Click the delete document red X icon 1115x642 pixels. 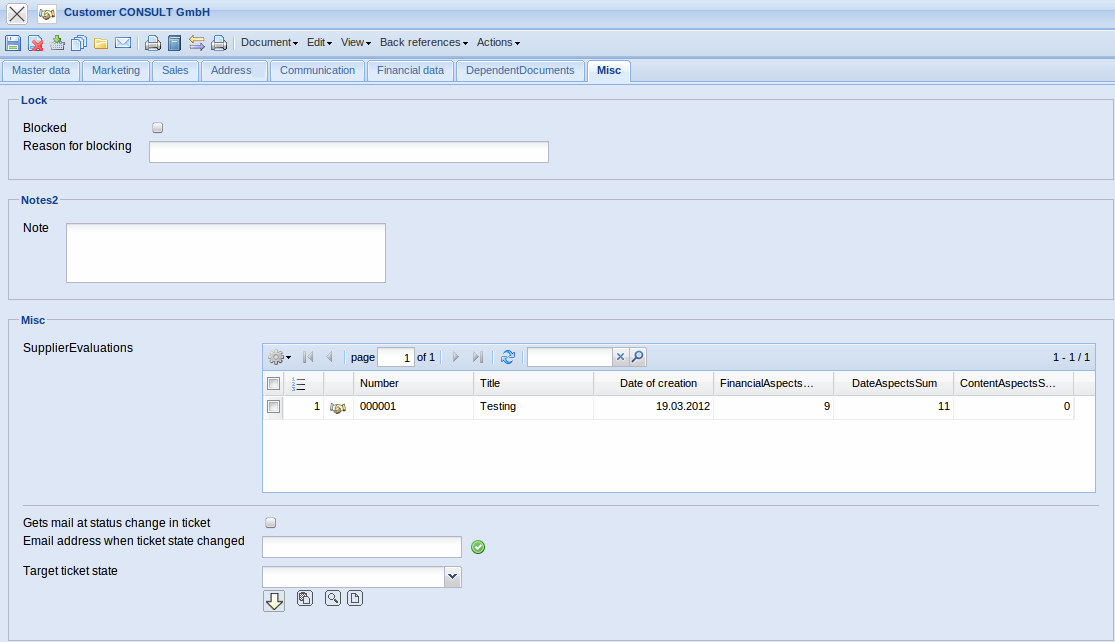(35, 43)
